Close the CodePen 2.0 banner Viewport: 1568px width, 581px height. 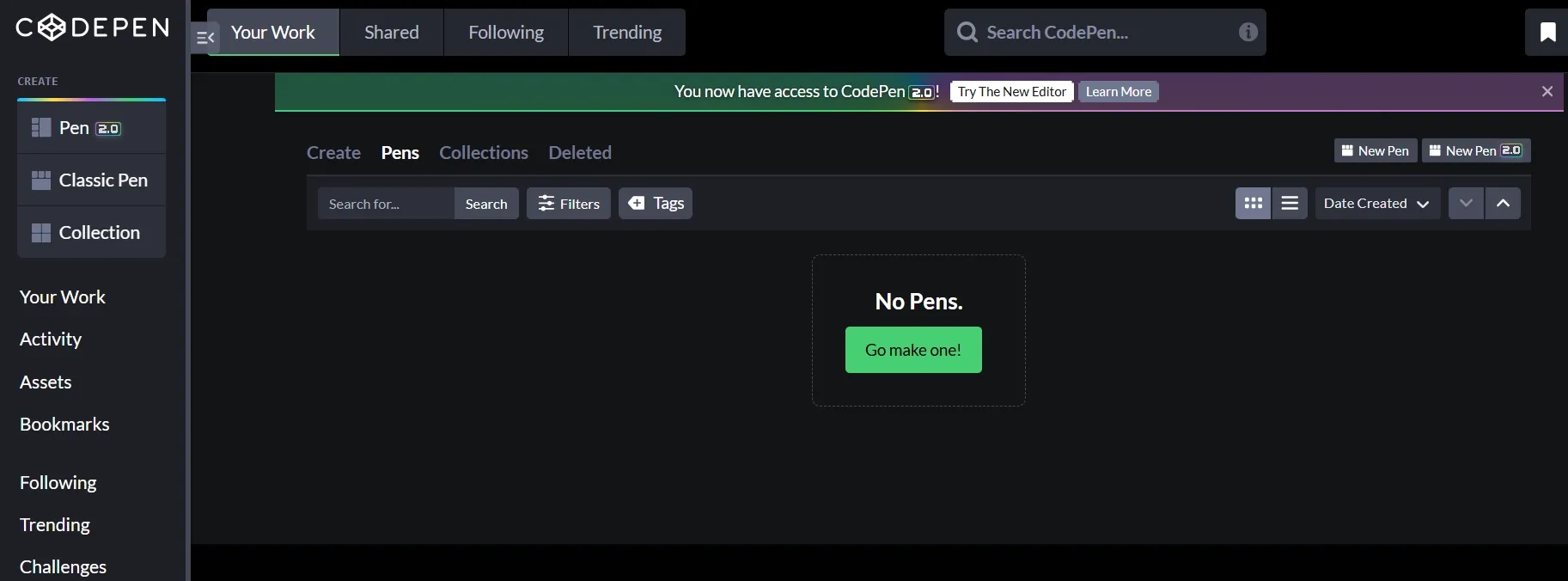tap(1547, 91)
